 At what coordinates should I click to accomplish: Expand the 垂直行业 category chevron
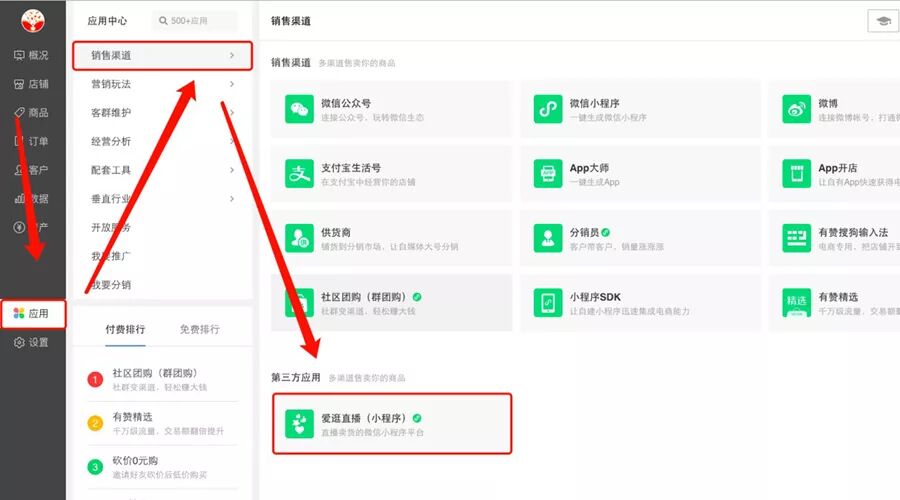click(232, 199)
